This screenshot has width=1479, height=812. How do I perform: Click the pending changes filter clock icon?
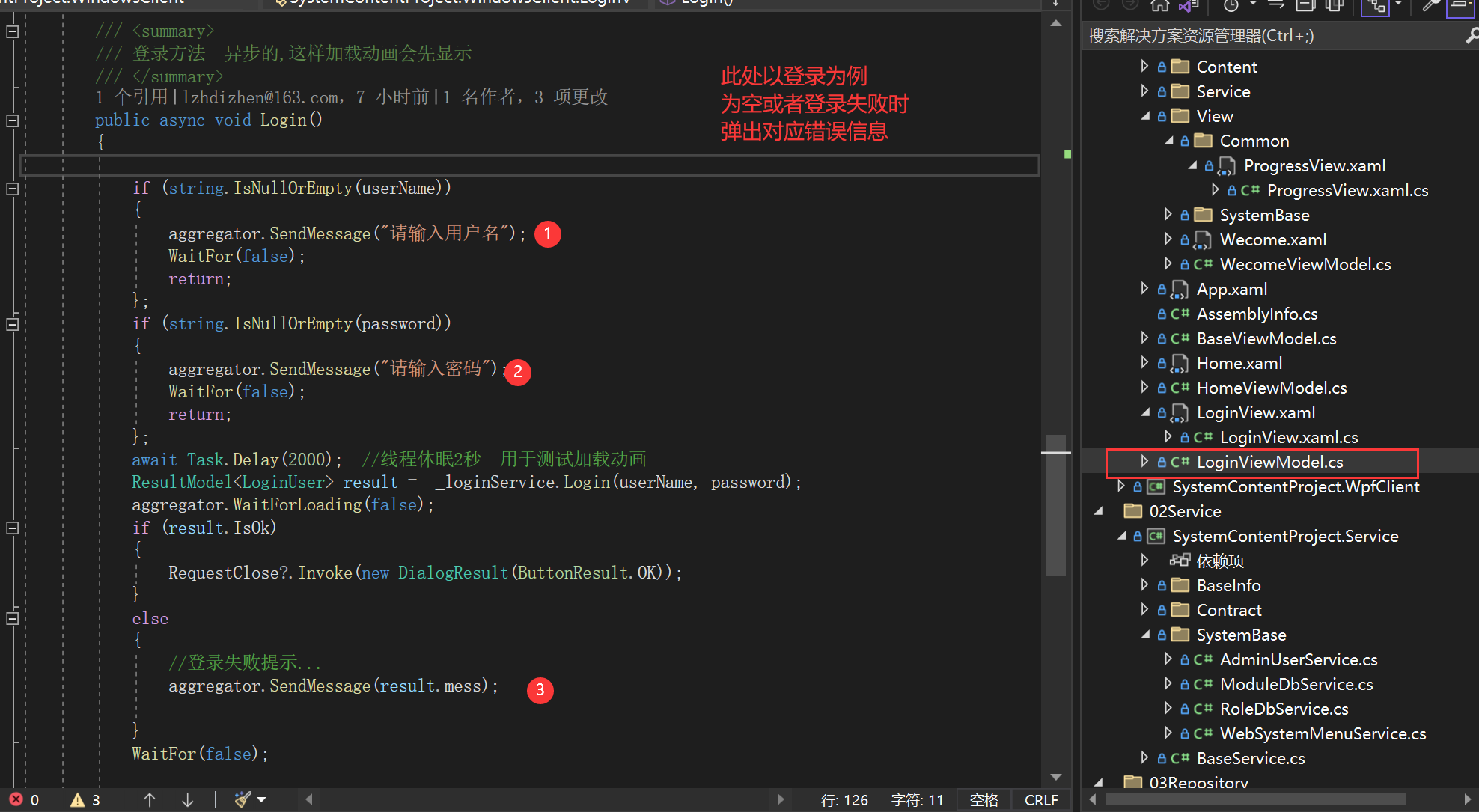tap(1231, 6)
